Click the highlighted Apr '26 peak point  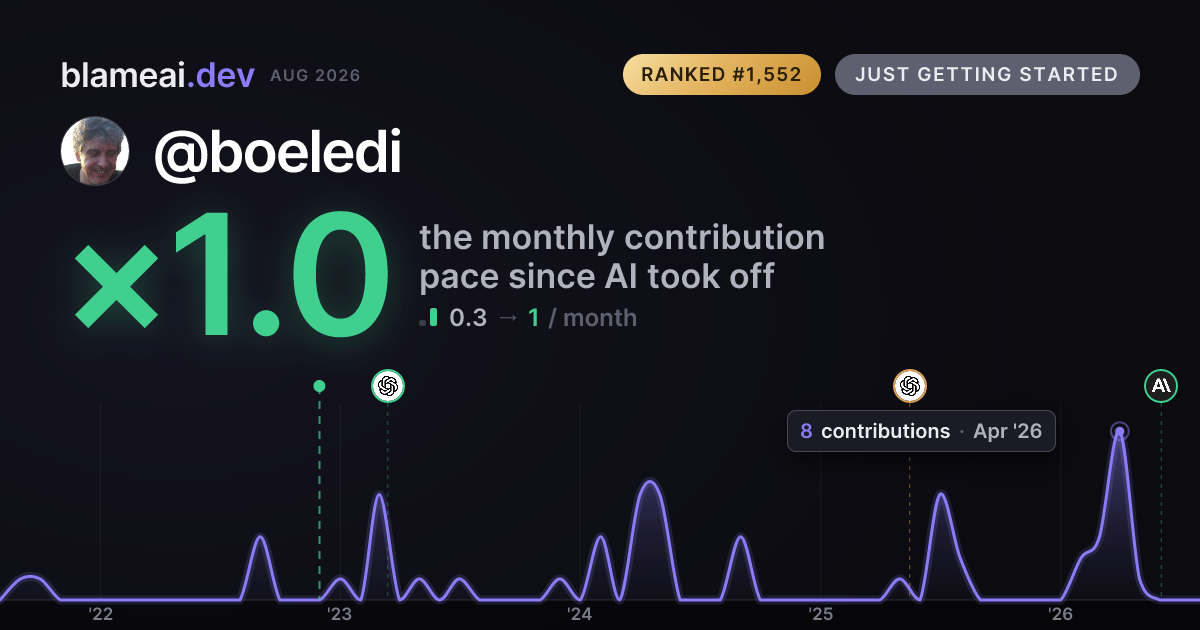pyautogui.click(x=1120, y=432)
